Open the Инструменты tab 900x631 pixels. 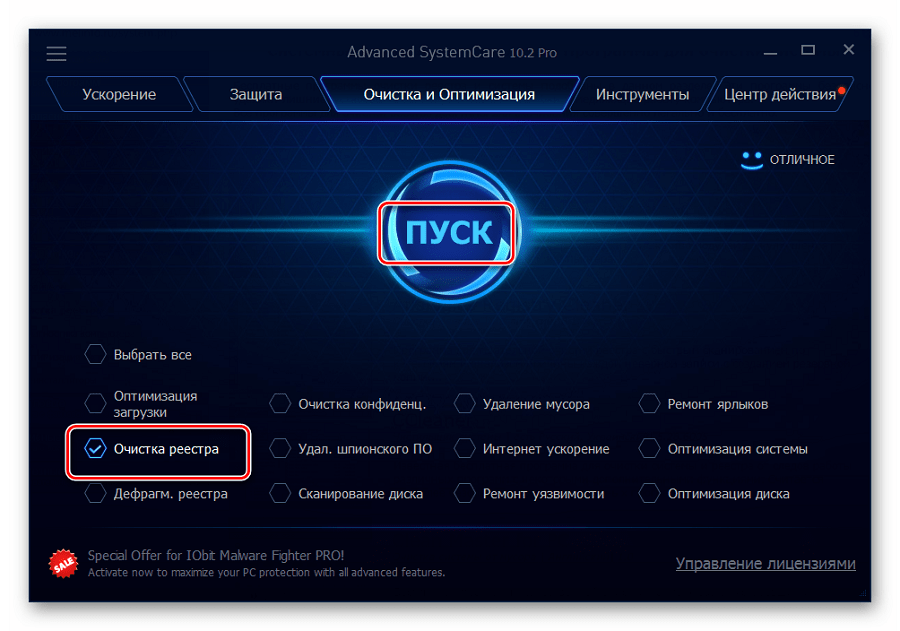point(642,94)
